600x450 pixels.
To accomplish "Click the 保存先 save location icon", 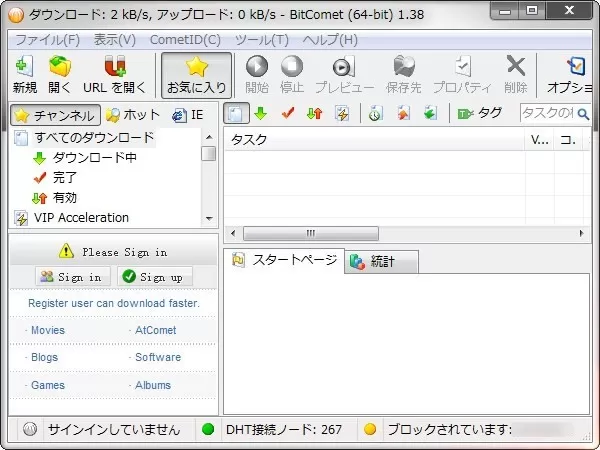I will (x=404, y=67).
